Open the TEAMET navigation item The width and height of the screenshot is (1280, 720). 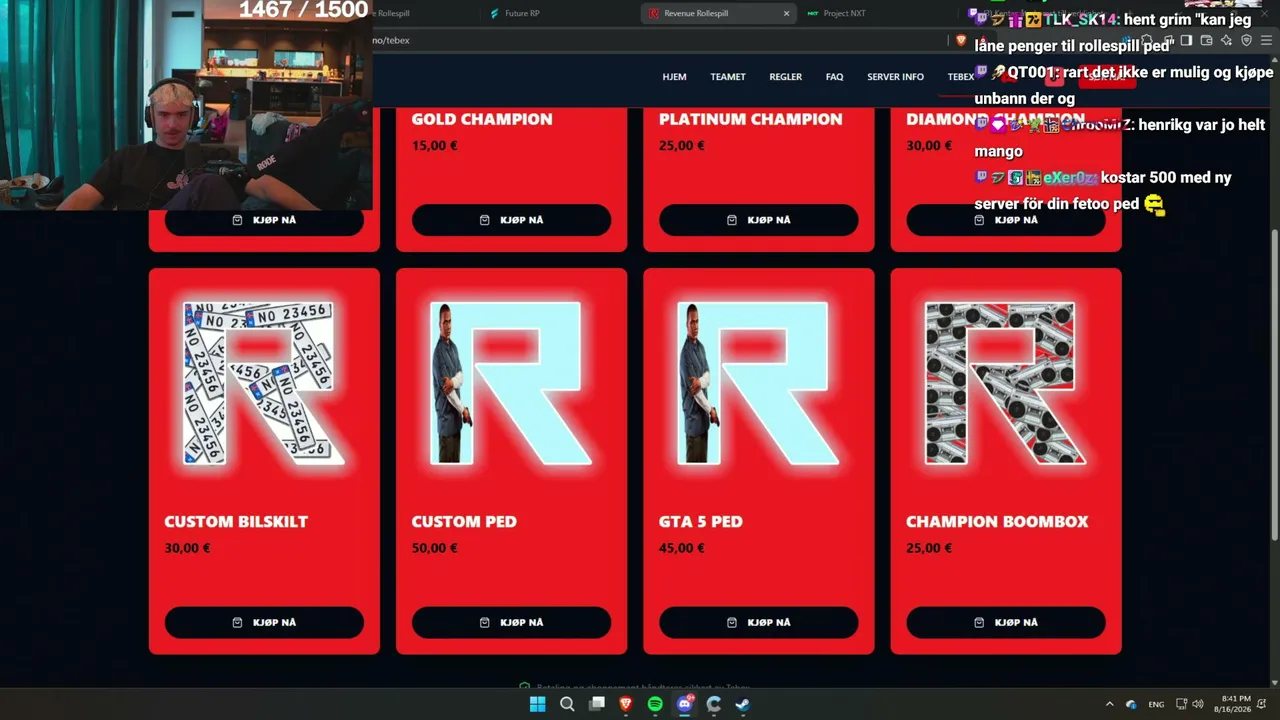click(x=728, y=77)
